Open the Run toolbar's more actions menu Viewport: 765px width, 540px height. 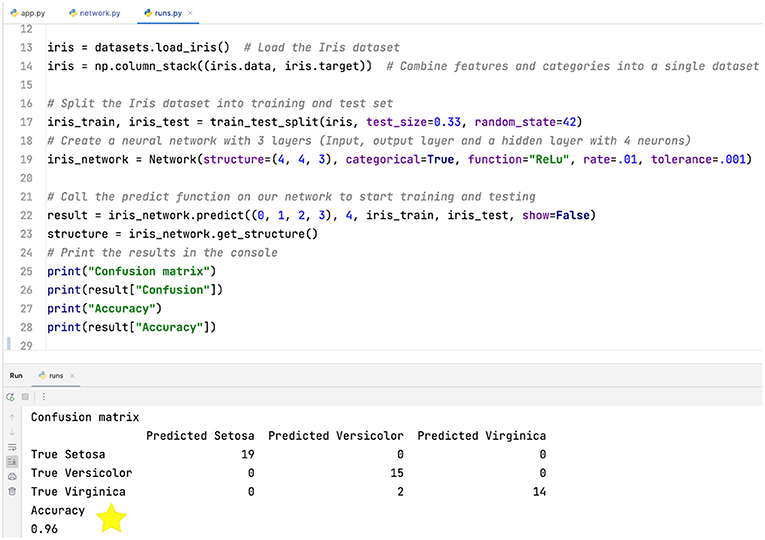click(x=43, y=397)
